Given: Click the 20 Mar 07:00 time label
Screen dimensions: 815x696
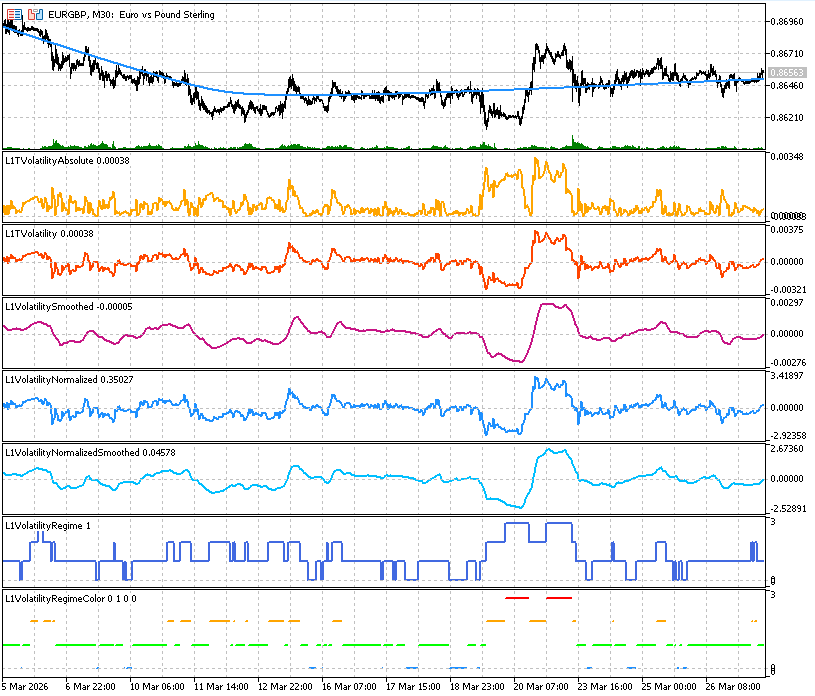Looking at the screenshot, I should coord(541,687).
